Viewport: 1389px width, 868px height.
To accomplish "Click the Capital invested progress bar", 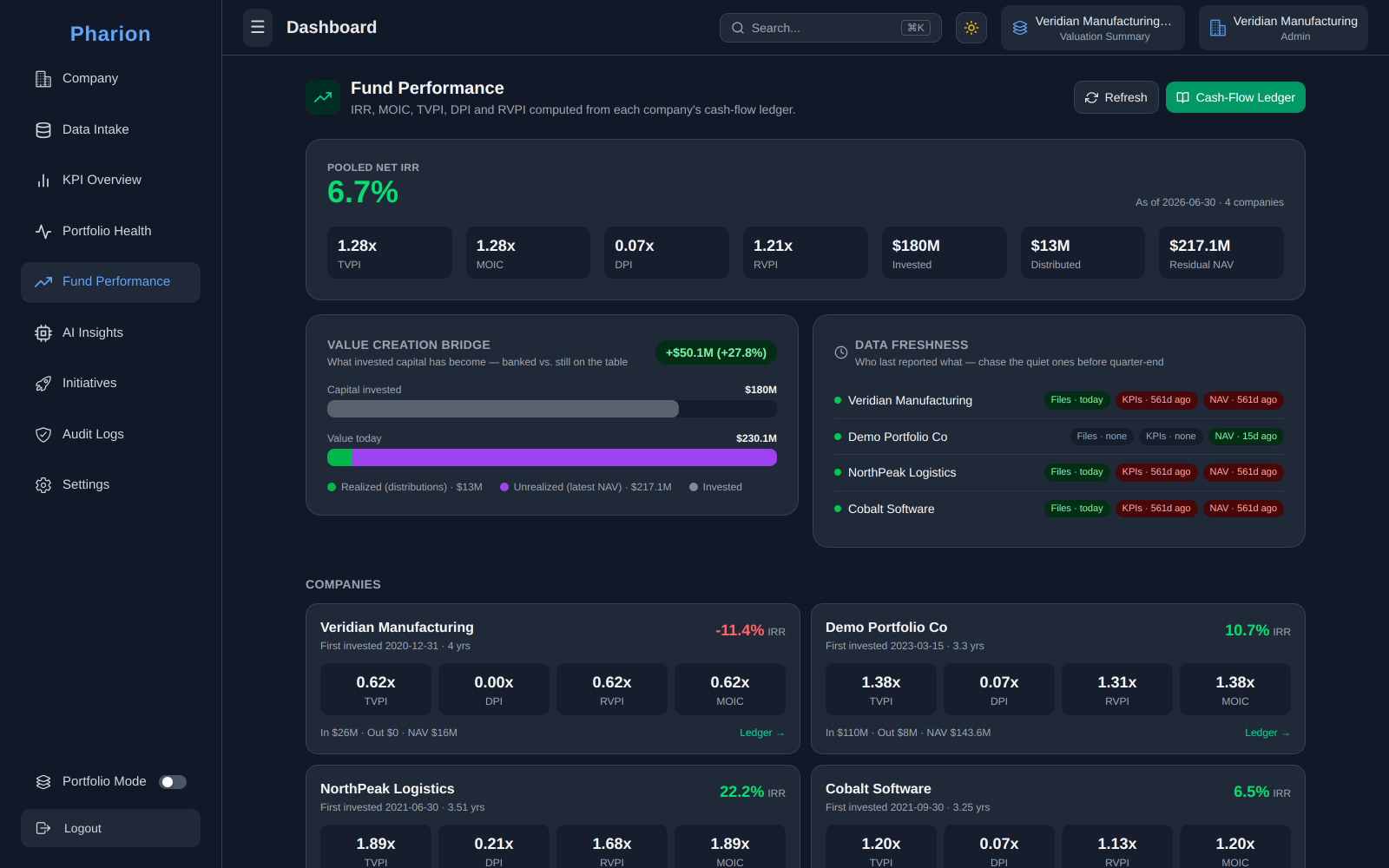I will 552,409.
